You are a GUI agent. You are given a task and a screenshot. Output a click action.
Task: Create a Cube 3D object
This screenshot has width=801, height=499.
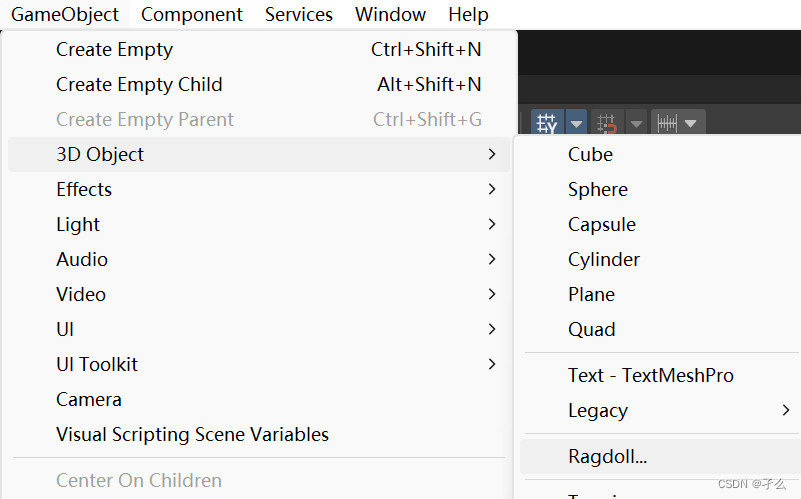(x=590, y=154)
